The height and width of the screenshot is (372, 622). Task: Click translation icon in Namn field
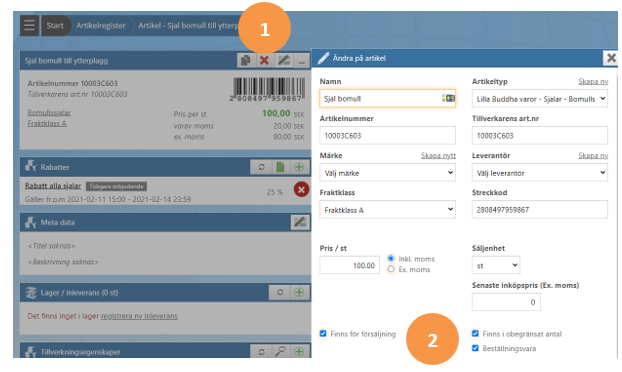pos(448,98)
